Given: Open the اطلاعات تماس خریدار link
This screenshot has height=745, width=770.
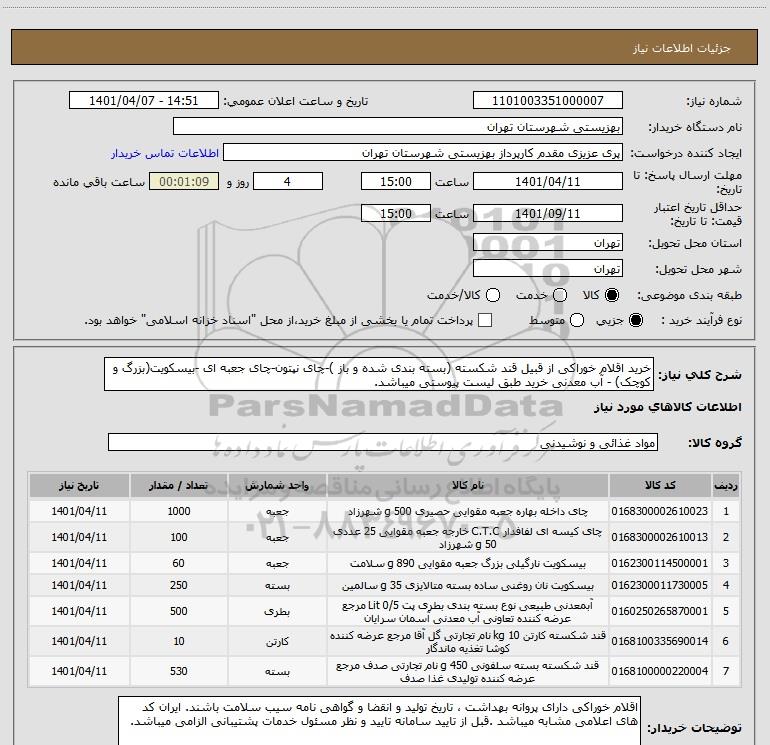Looking at the screenshot, I should pyautogui.click(x=165, y=153).
